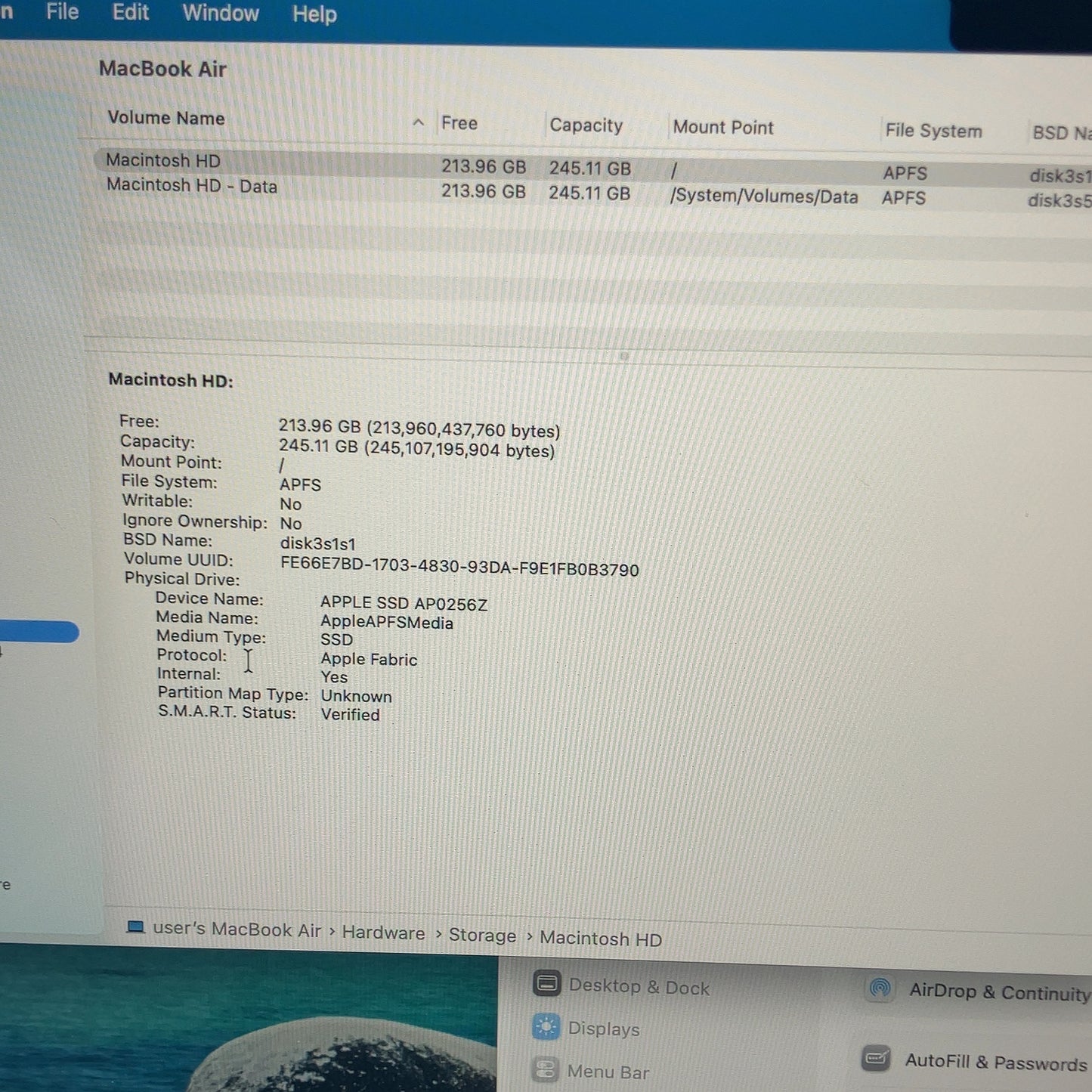Click the Free bytes value 213,960,437,760
This screenshot has height=1092, width=1092.
pos(462,430)
